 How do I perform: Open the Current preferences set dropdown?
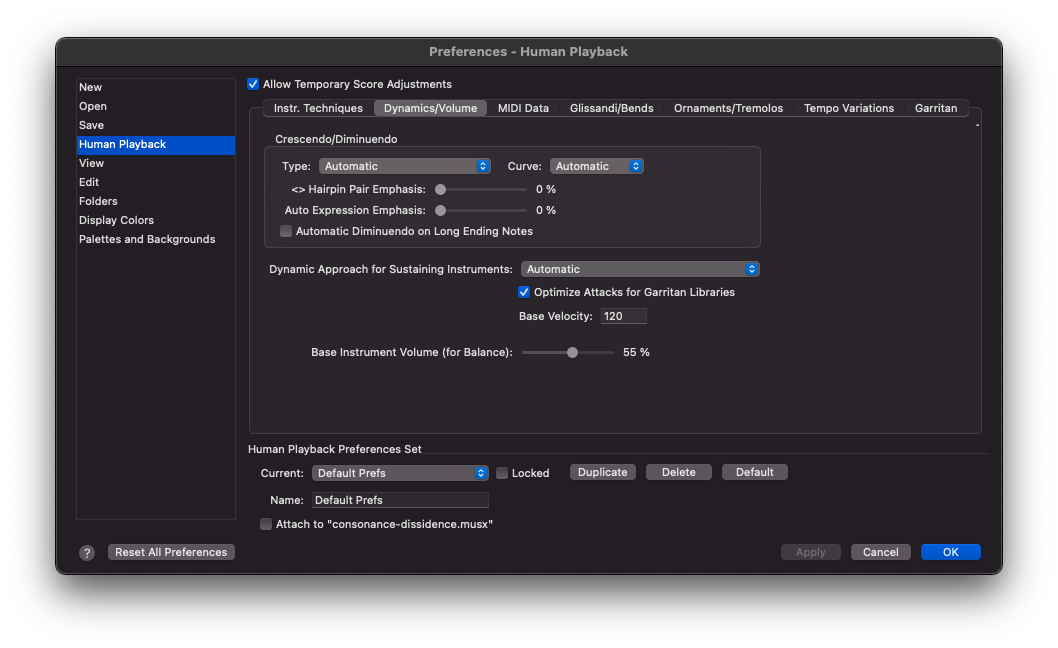pyautogui.click(x=400, y=473)
